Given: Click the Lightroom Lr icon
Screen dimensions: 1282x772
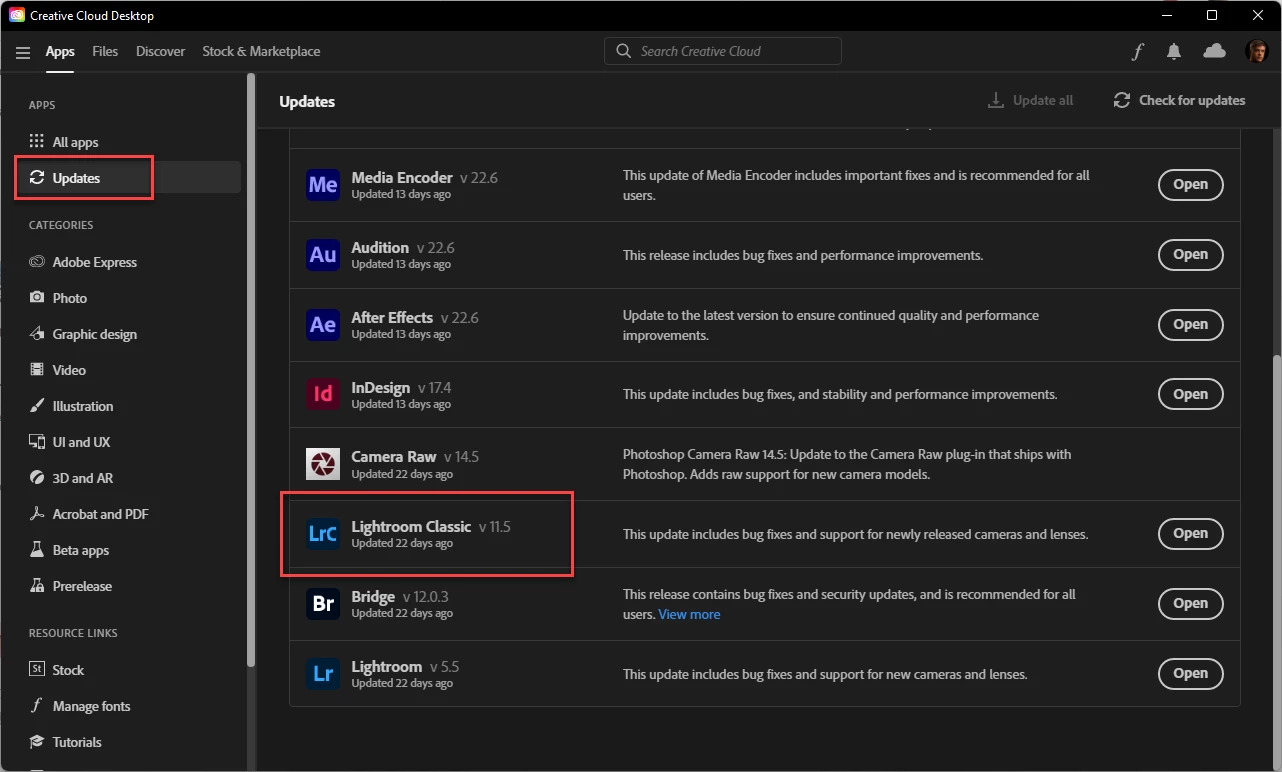Looking at the screenshot, I should coord(323,674).
